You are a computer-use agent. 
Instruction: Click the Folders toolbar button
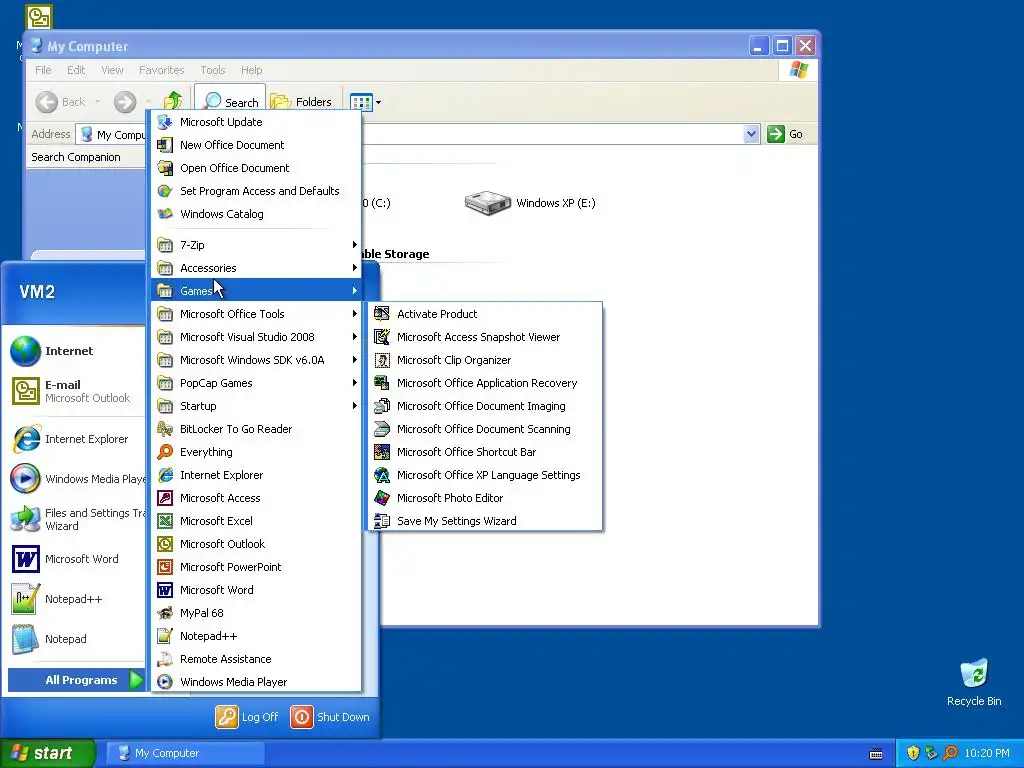(x=301, y=102)
